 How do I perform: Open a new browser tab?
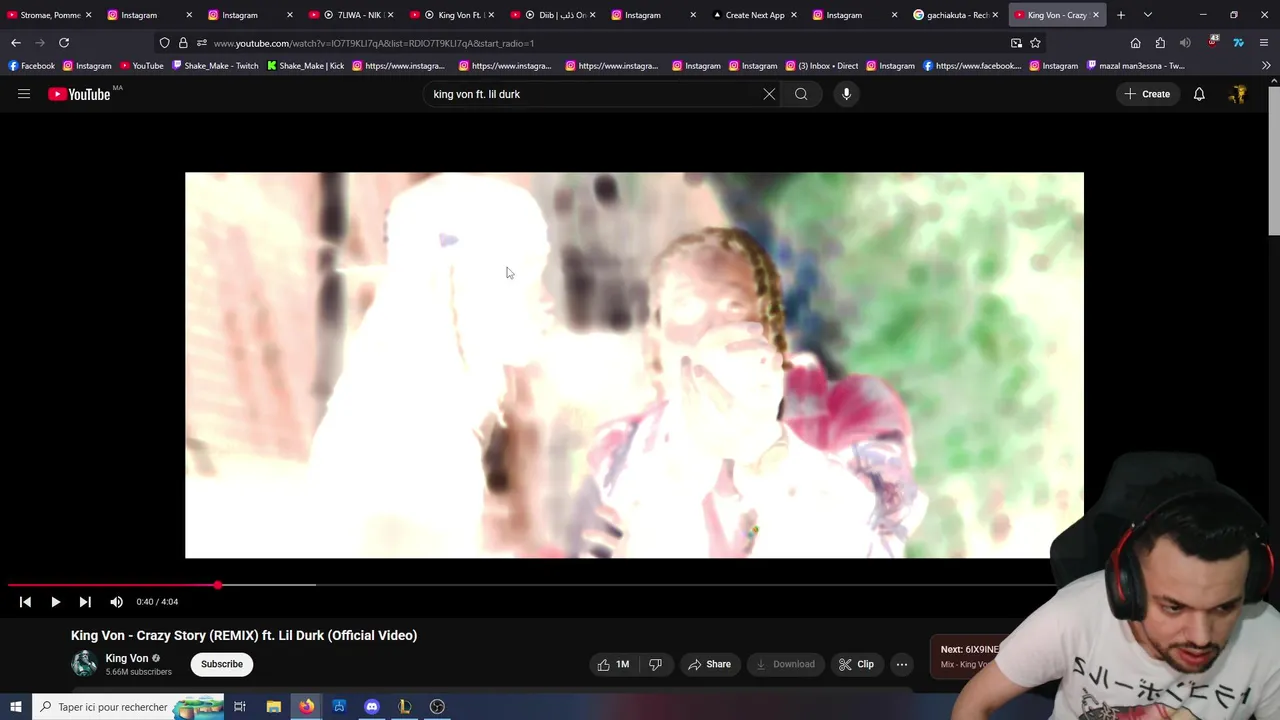(1121, 15)
